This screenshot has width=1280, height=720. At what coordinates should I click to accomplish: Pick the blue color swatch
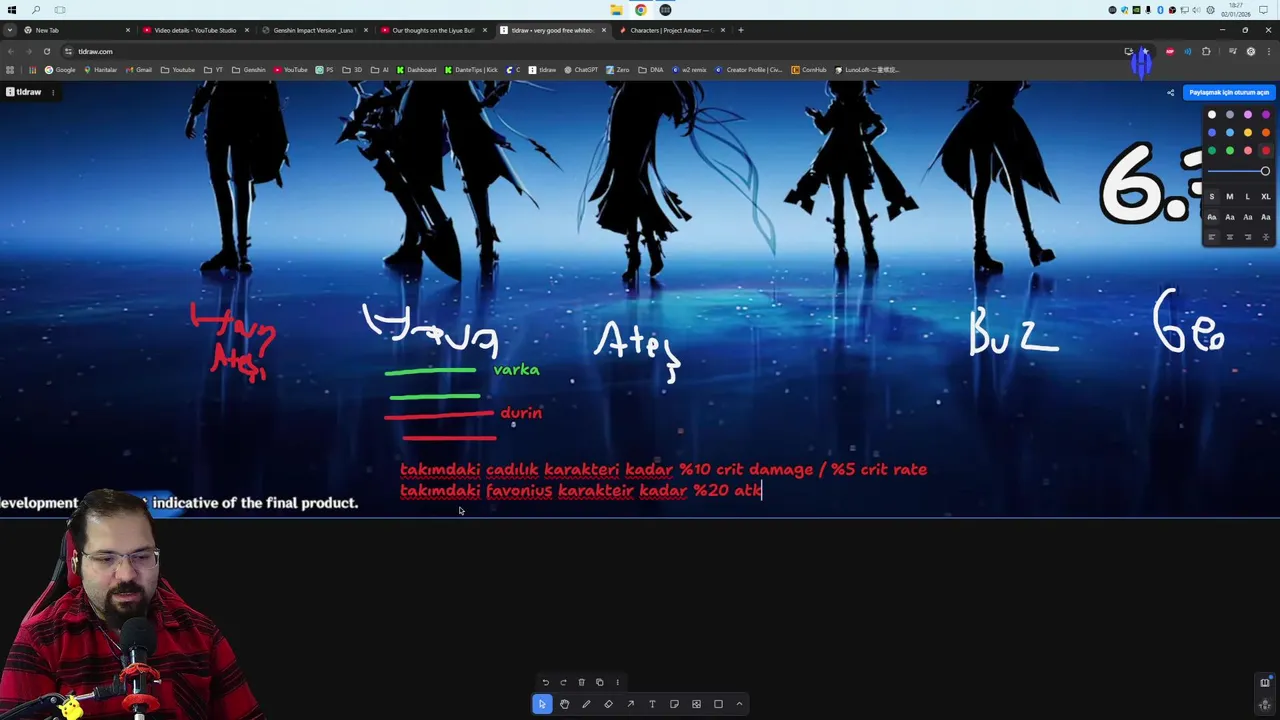click(x=1212, y=133)
